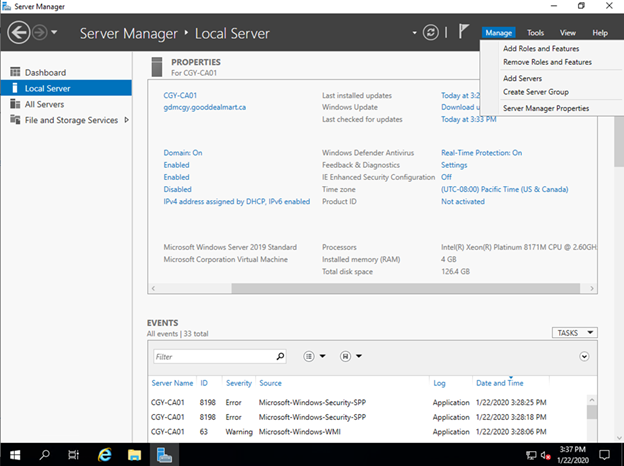The width and height of the screenshot is (624, 466).
Task: Click the Not activated link
Action: coord(463,202)
